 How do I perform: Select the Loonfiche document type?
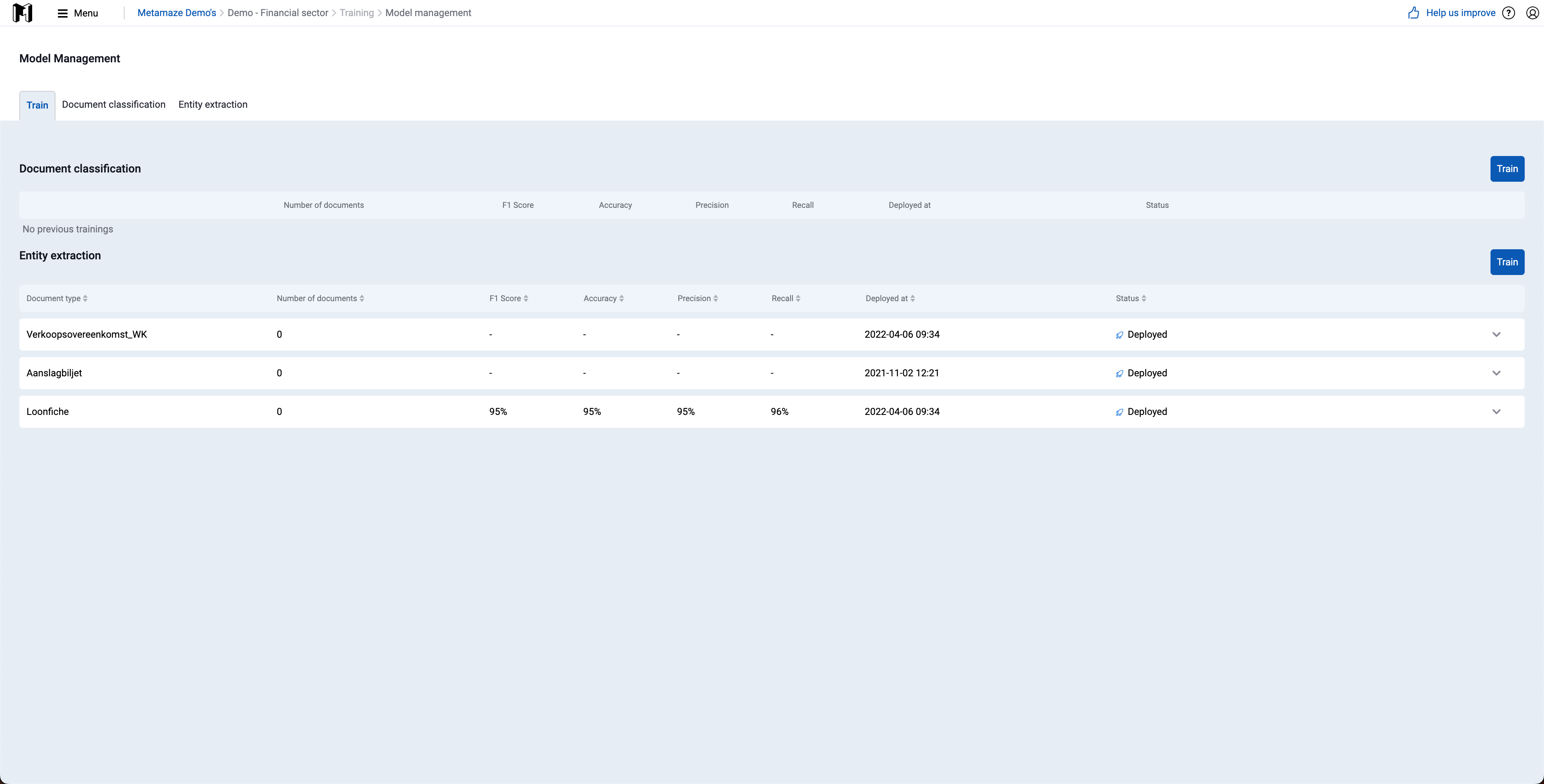(x=47, y=412)
